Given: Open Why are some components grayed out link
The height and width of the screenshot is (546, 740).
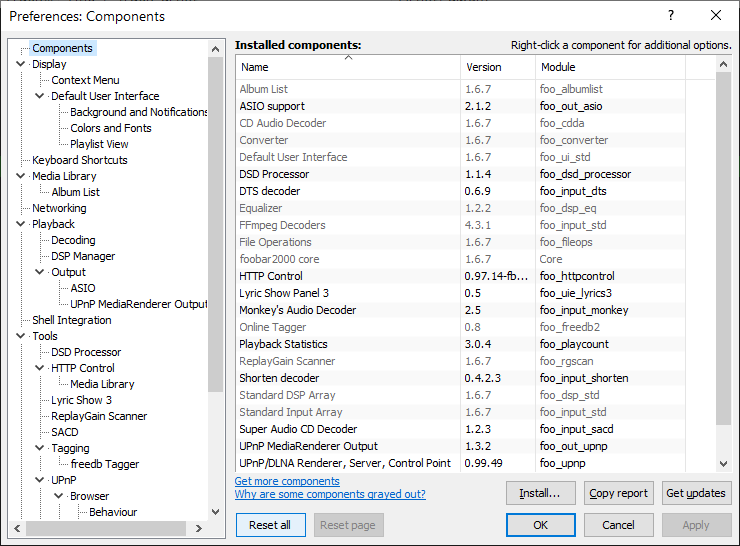Looking at the screenshot, I should pyautogui.click(x=330, y=494).
